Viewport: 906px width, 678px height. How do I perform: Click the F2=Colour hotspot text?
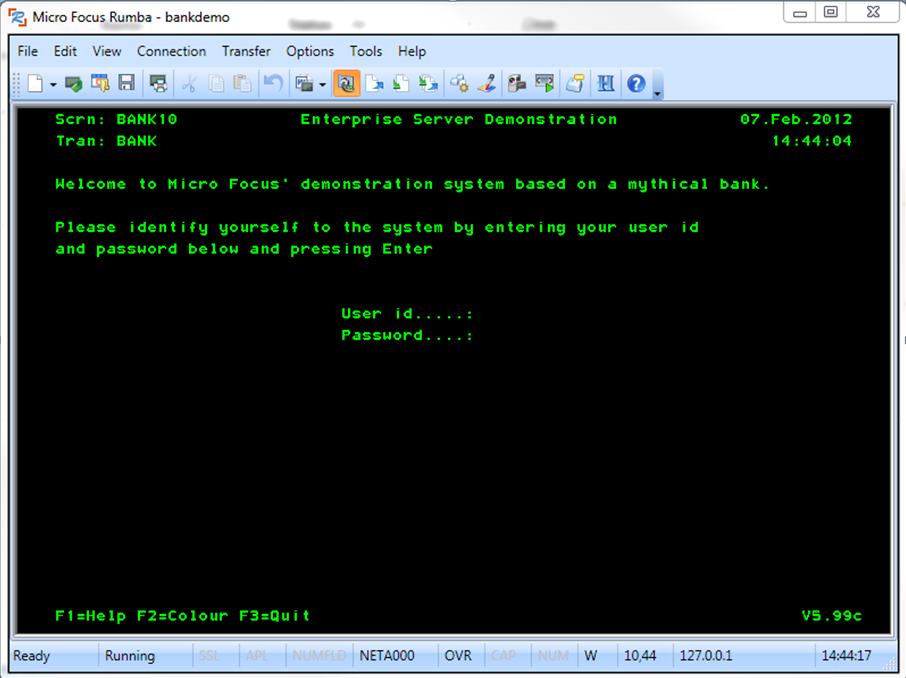coord(183,616)
